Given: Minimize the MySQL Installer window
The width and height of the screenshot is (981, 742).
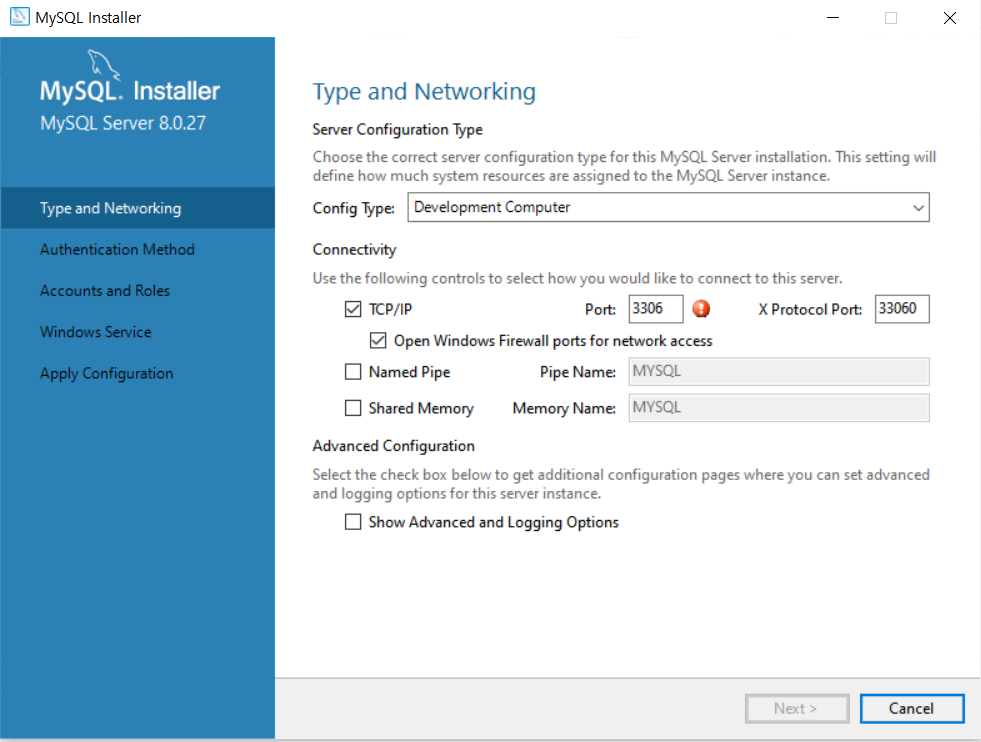Looking at the screenshot, I should pyautogui.click(x=833, y=18).
